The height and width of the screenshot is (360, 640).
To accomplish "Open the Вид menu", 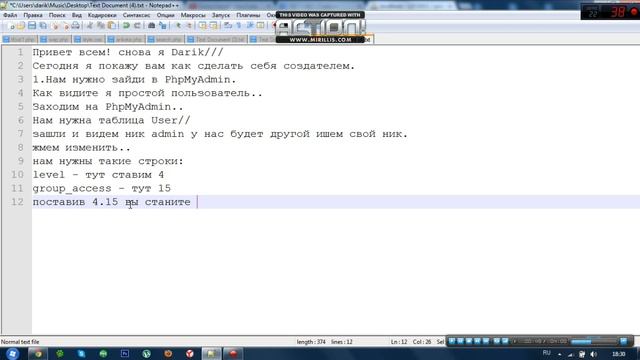I will [x=77, y=15].
